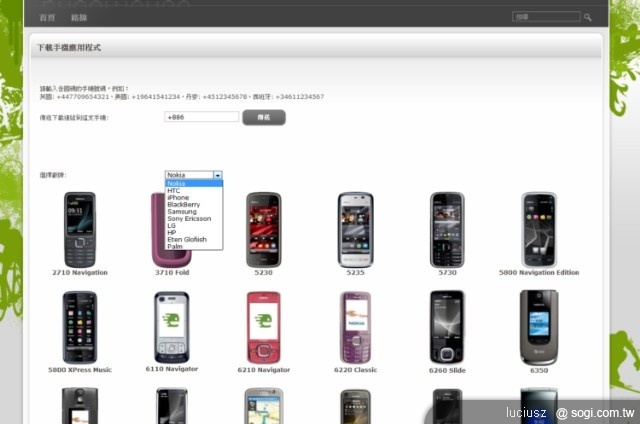Choose LG in the brand list

[194, 225]
